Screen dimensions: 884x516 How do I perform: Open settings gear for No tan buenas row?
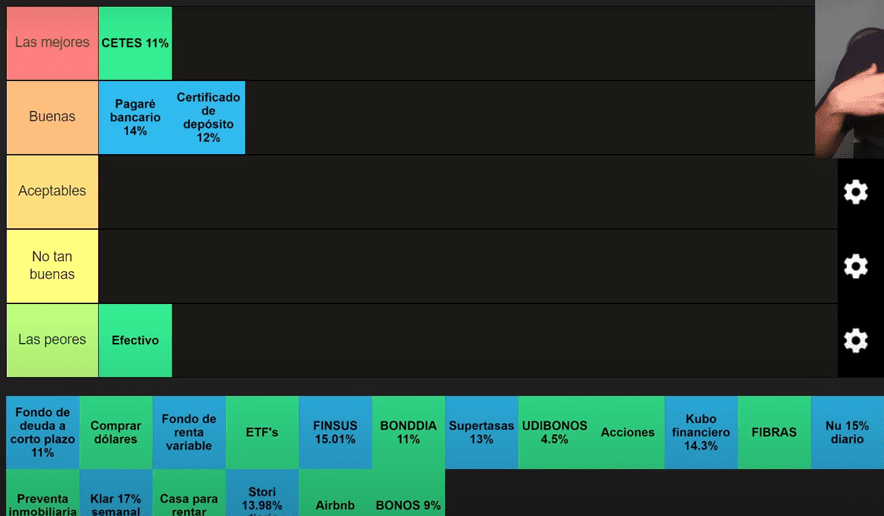(855, 266)
